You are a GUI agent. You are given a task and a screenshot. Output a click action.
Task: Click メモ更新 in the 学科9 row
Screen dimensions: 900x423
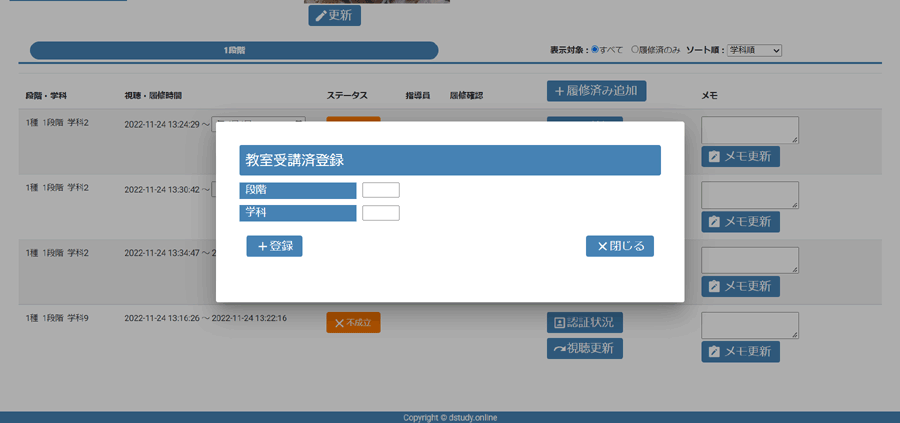point(740,352)
